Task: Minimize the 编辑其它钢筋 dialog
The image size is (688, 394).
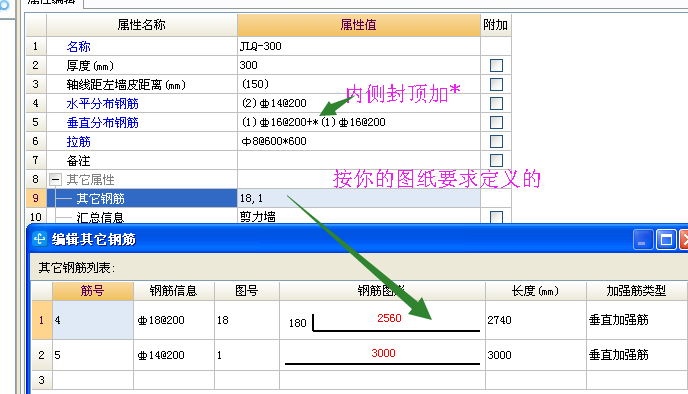Action: (x=643, y=240)
